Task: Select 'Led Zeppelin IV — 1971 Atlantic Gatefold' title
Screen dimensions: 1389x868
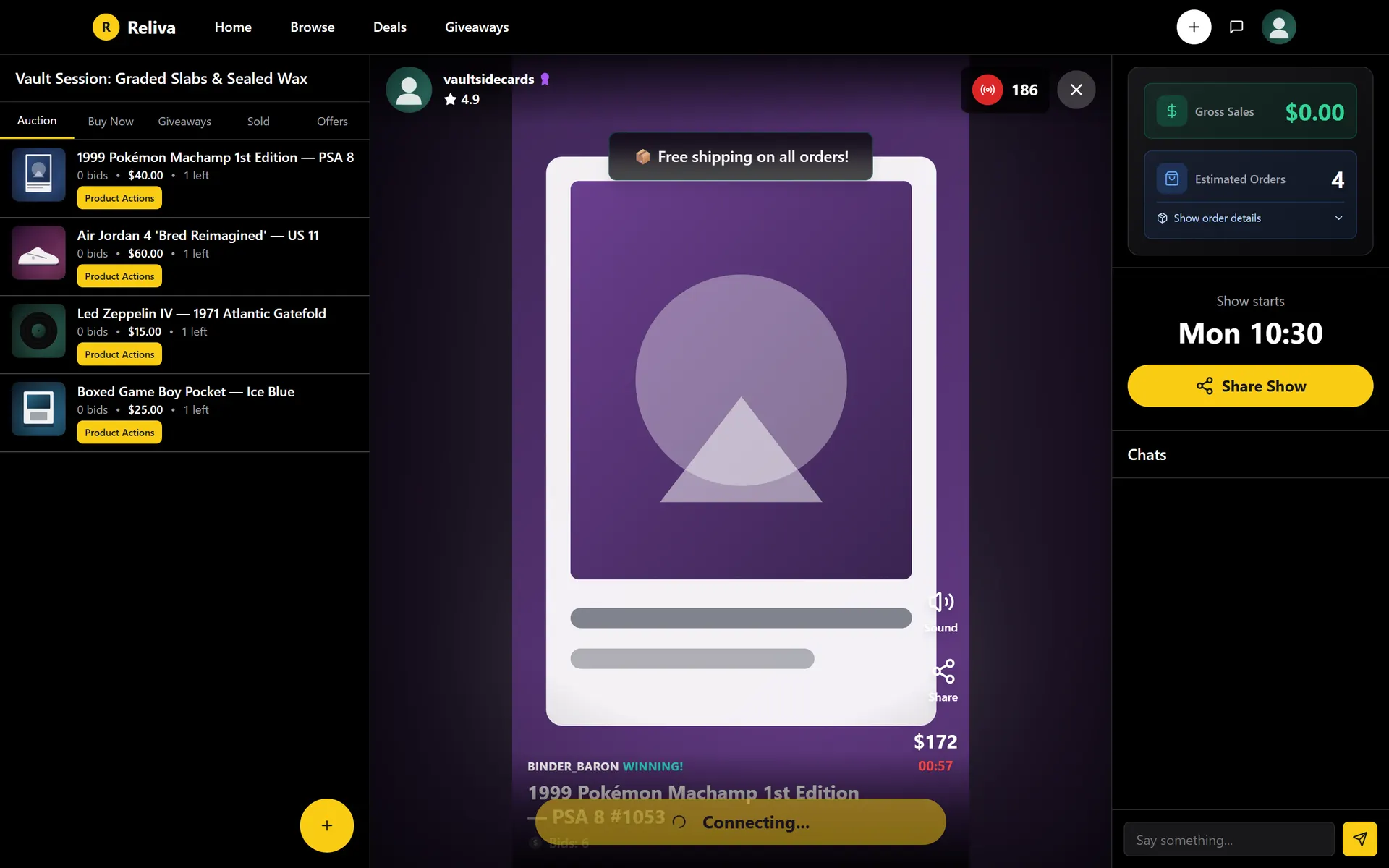Action: coord(202,313)
